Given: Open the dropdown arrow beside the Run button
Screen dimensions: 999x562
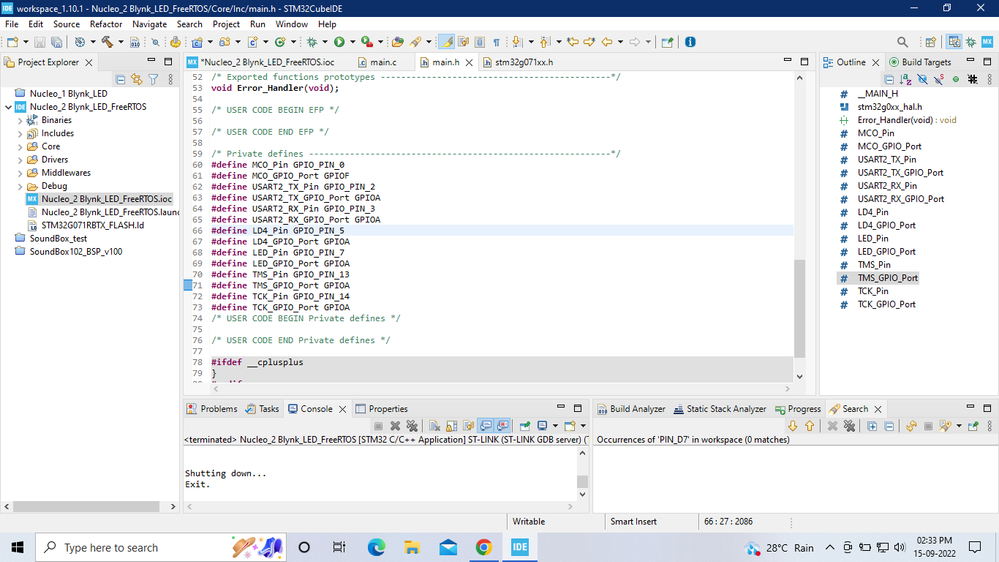Looking at the screenshot, I should pos(352,42).
